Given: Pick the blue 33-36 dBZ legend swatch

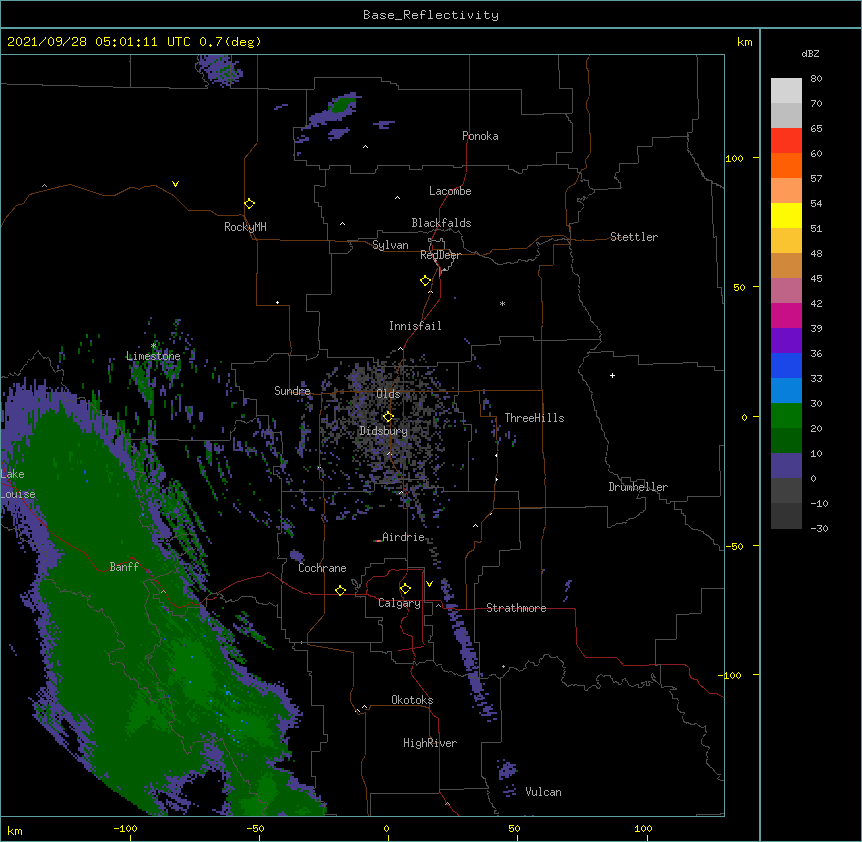Looking at the screenshot, I should pos(786,366).
